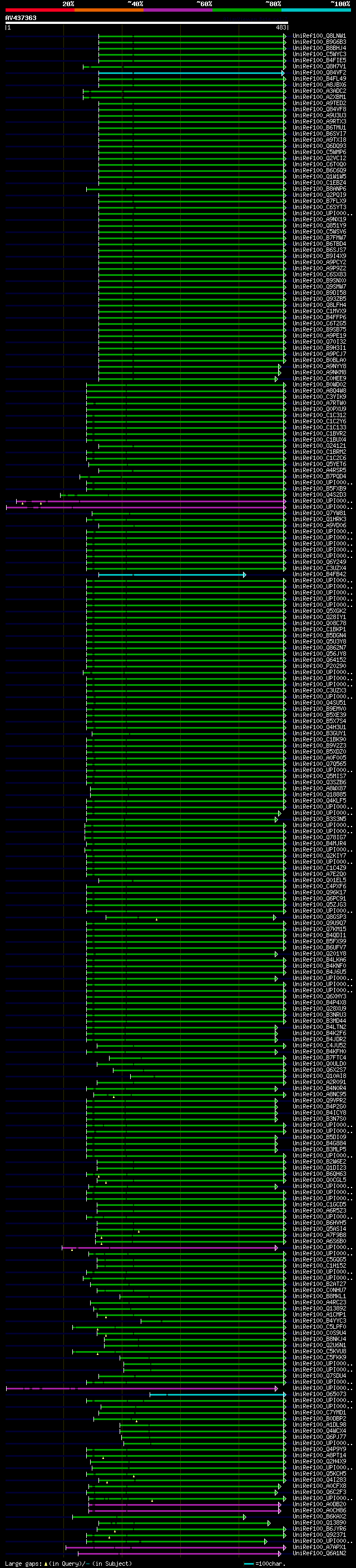Viewport: 356px width, 1568px height.
Task: Select hit label UniRef100_C1EBZ4
Action: click(319, 182)
